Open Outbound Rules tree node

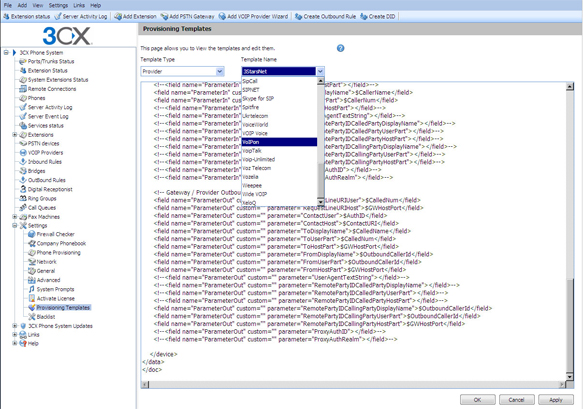click(46, 180)
